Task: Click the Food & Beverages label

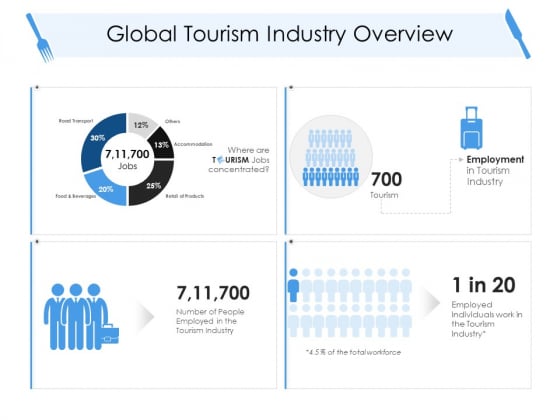Action: [x=75, y=196]
